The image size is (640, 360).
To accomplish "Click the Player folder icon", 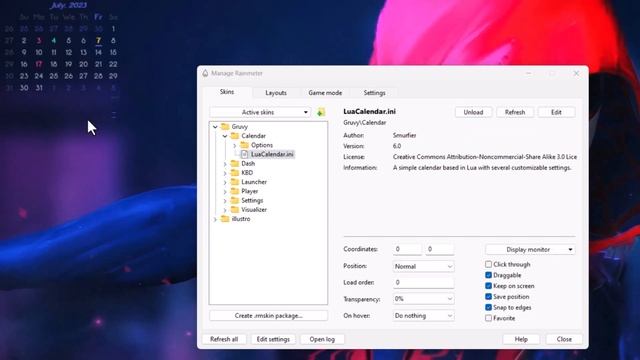I will [x=235, y=191].
